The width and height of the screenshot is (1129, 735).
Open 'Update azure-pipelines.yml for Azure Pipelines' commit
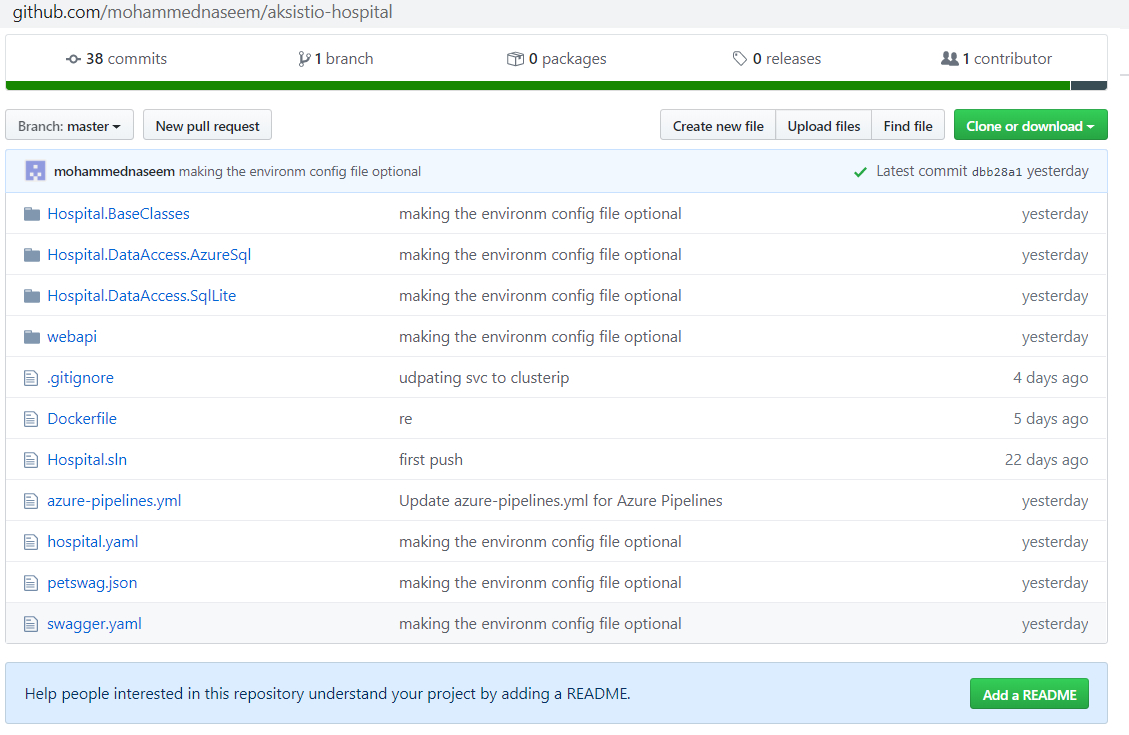click(560, 501)
